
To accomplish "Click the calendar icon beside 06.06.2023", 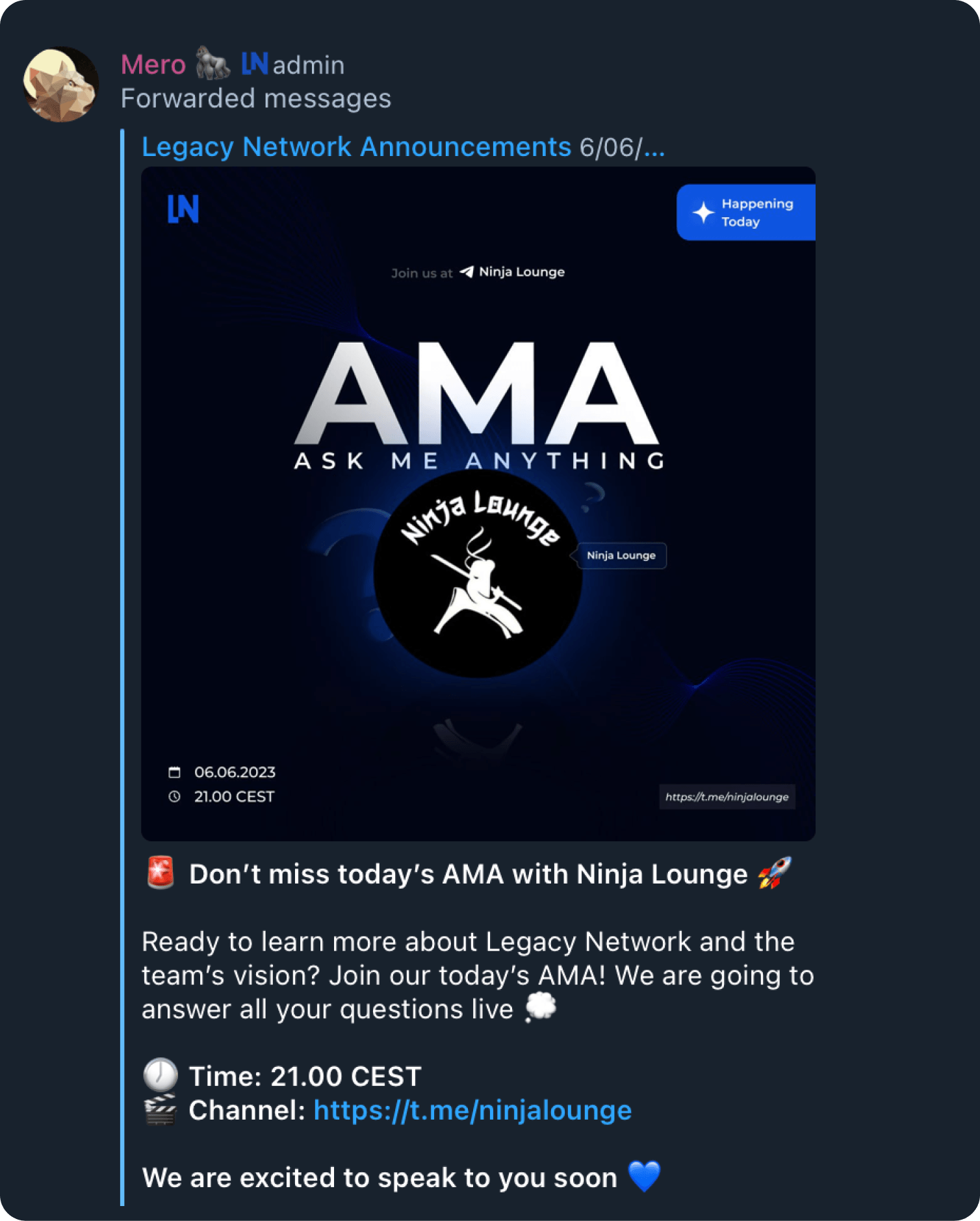I will click(x=174, y=772).
